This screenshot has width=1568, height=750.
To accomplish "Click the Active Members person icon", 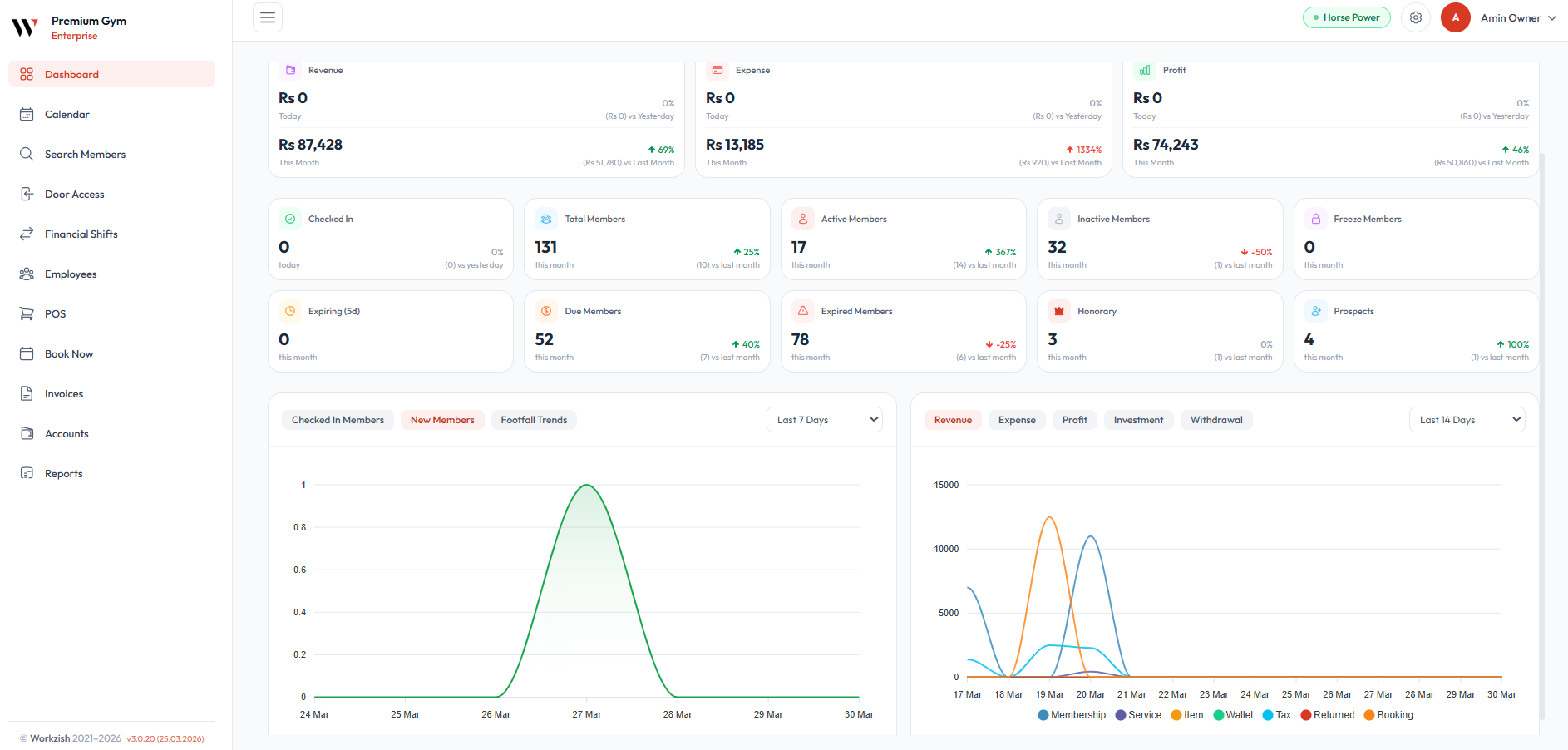I will (803, 219).
